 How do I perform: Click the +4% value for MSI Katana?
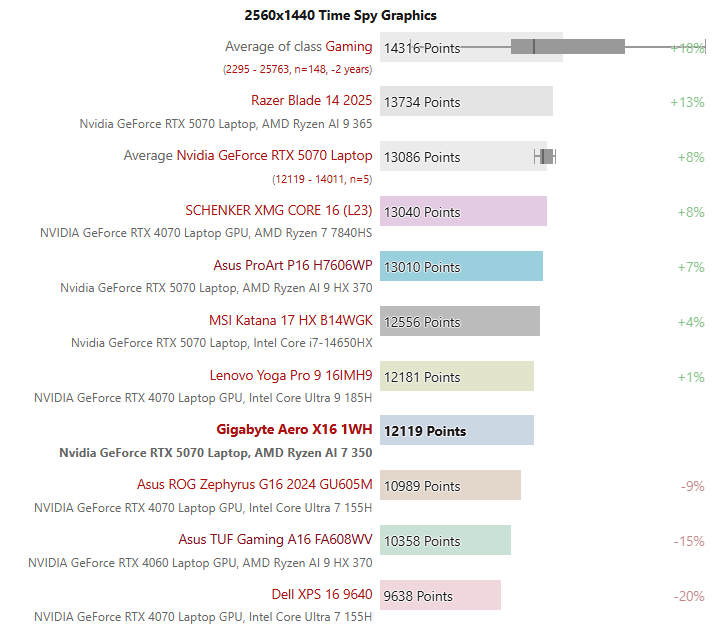tap(691, 322)
